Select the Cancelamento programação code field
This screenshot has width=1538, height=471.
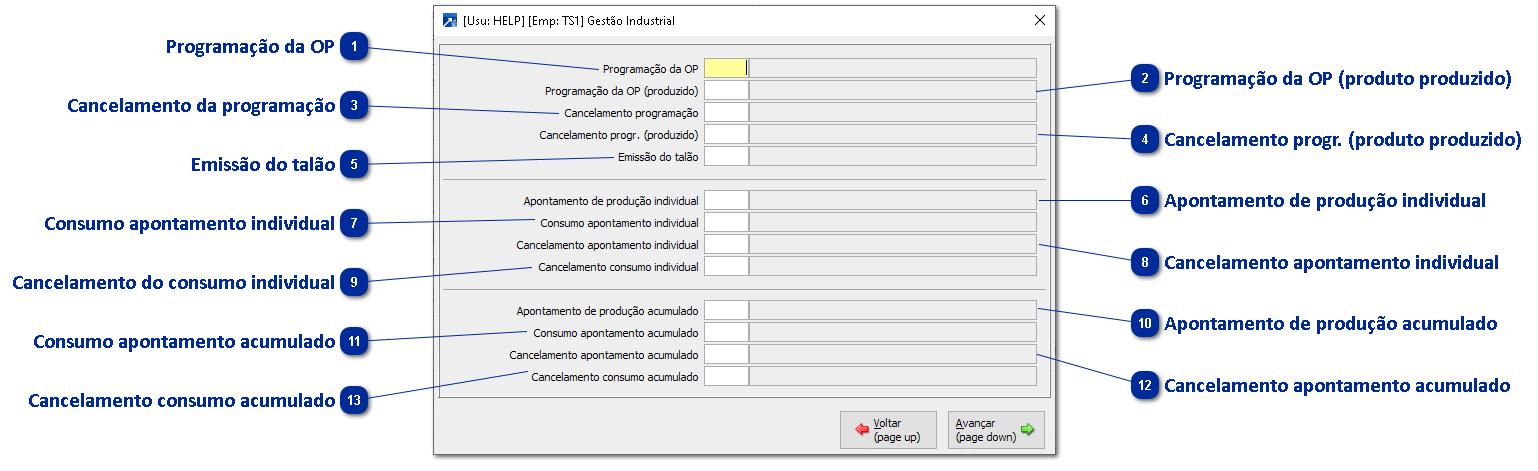[726, 112]
